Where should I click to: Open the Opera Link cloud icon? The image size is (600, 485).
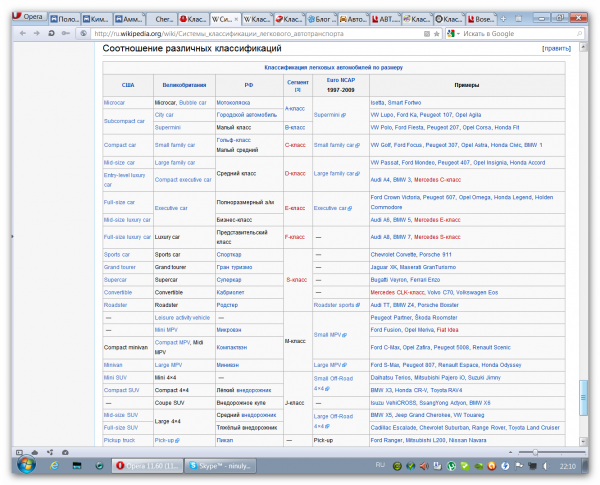click(34, 452)
